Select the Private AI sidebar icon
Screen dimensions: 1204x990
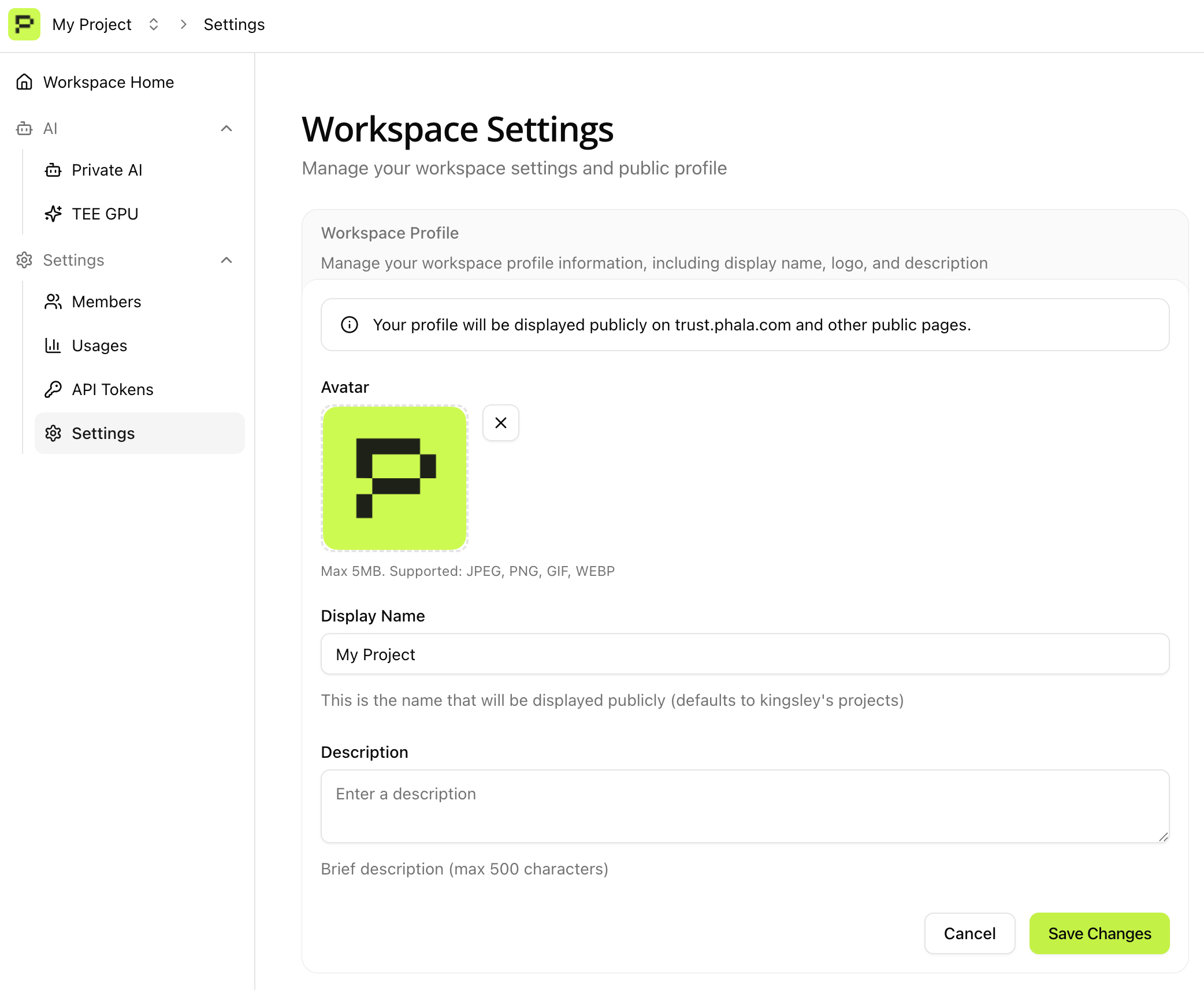(x=53, y=170)
